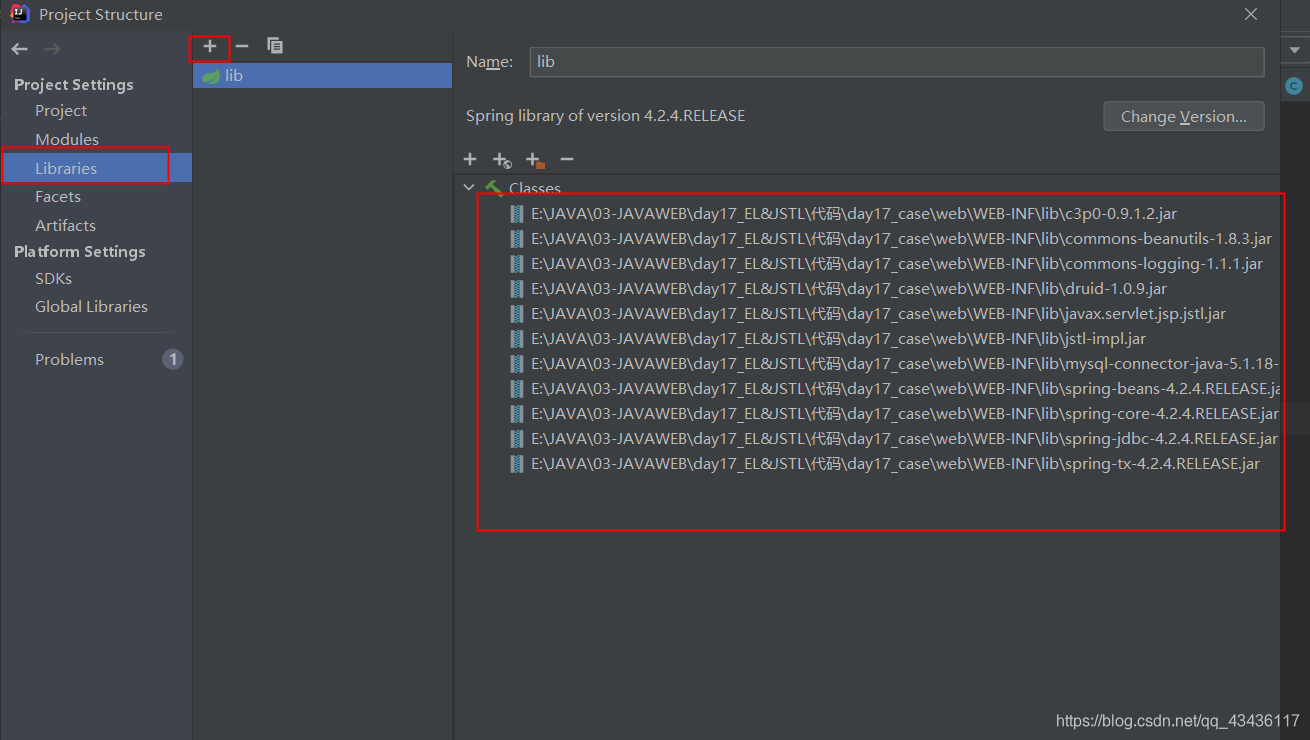The image size is (1310, 740).
Task: Specify documentation URL with plus-globe icon
Action: coord(502,160)
